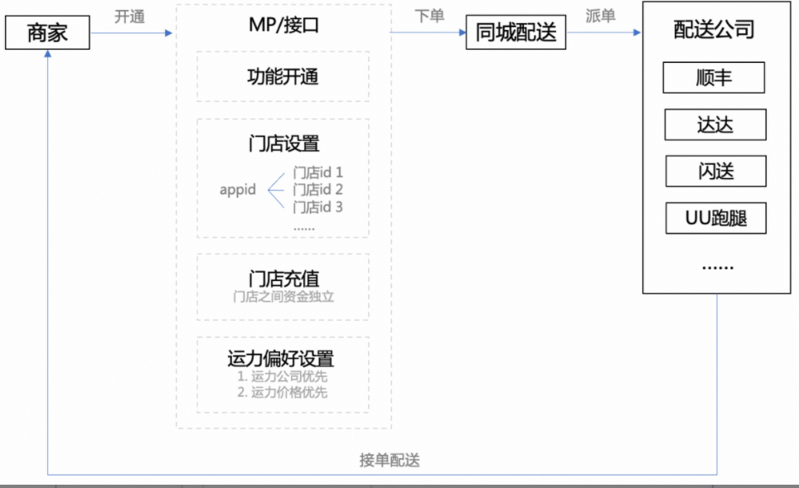The image size is (799, 488).
Task: Select 门店id 1 entry
Action: (318, 172)
